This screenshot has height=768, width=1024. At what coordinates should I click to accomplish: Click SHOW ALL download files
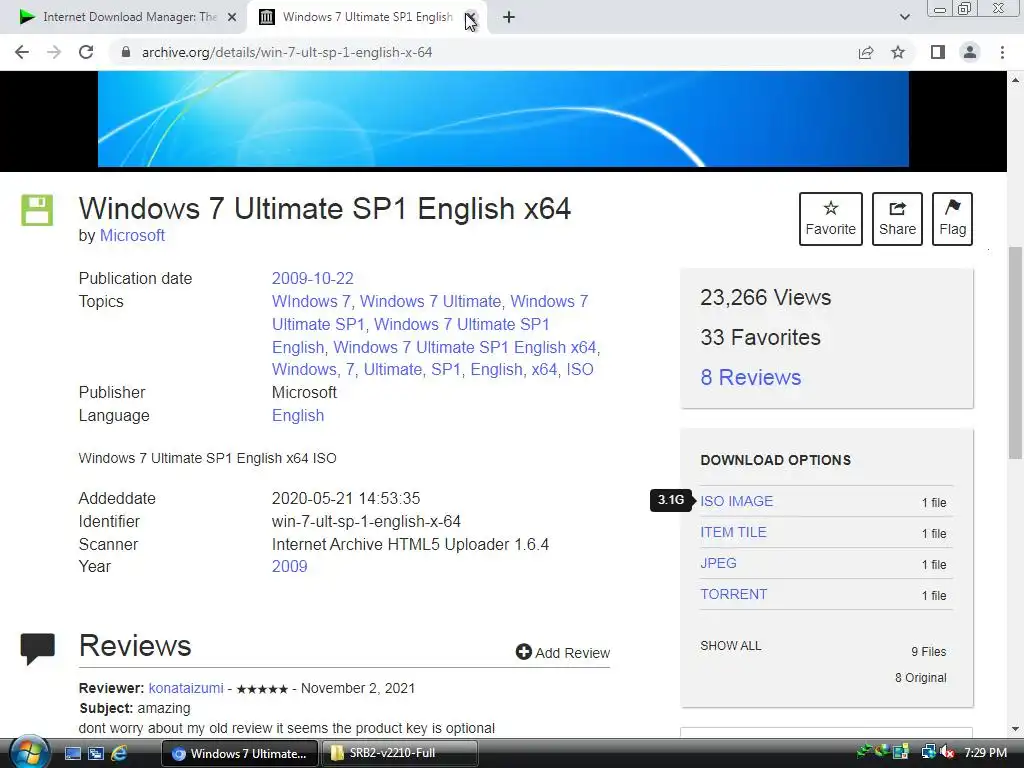click(731, 646)
